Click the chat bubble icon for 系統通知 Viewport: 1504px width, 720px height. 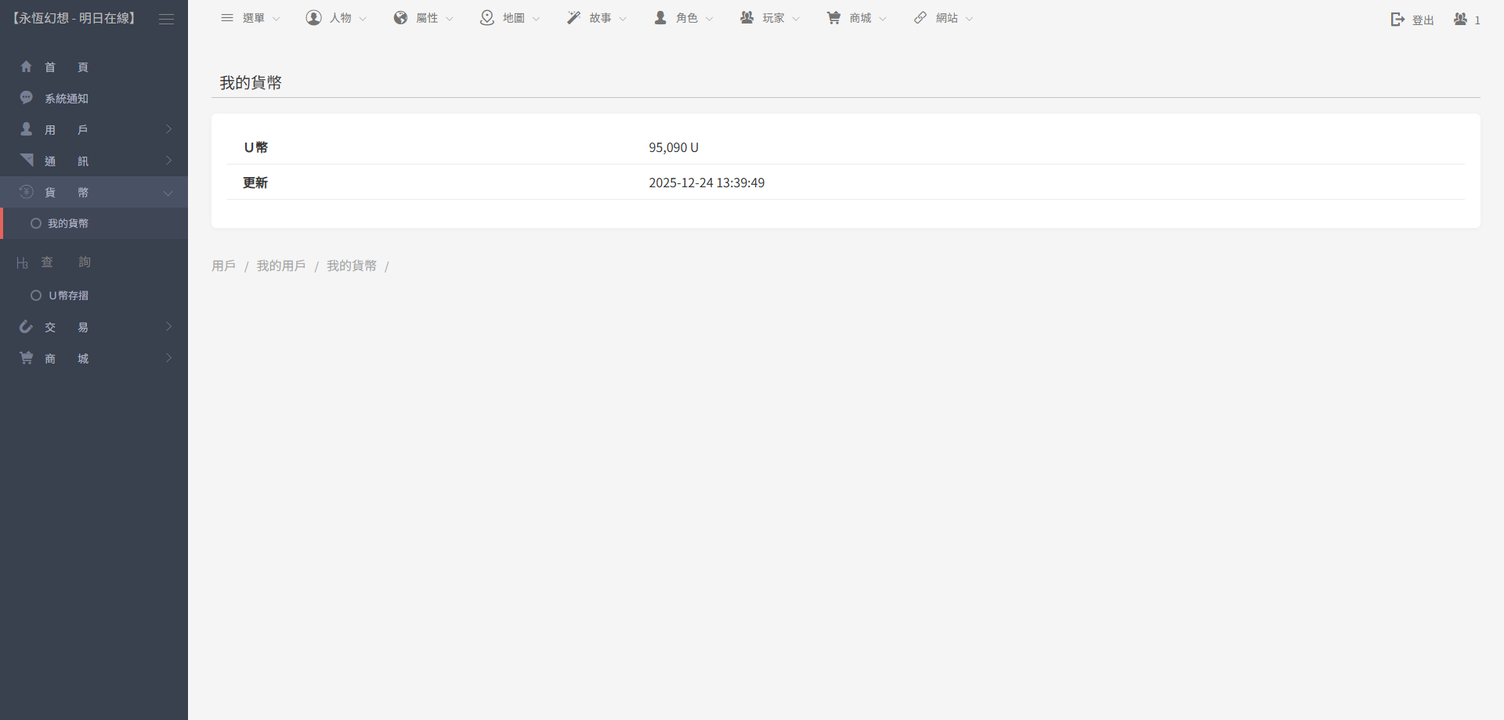pyautogui.click(x=27, y=98)
